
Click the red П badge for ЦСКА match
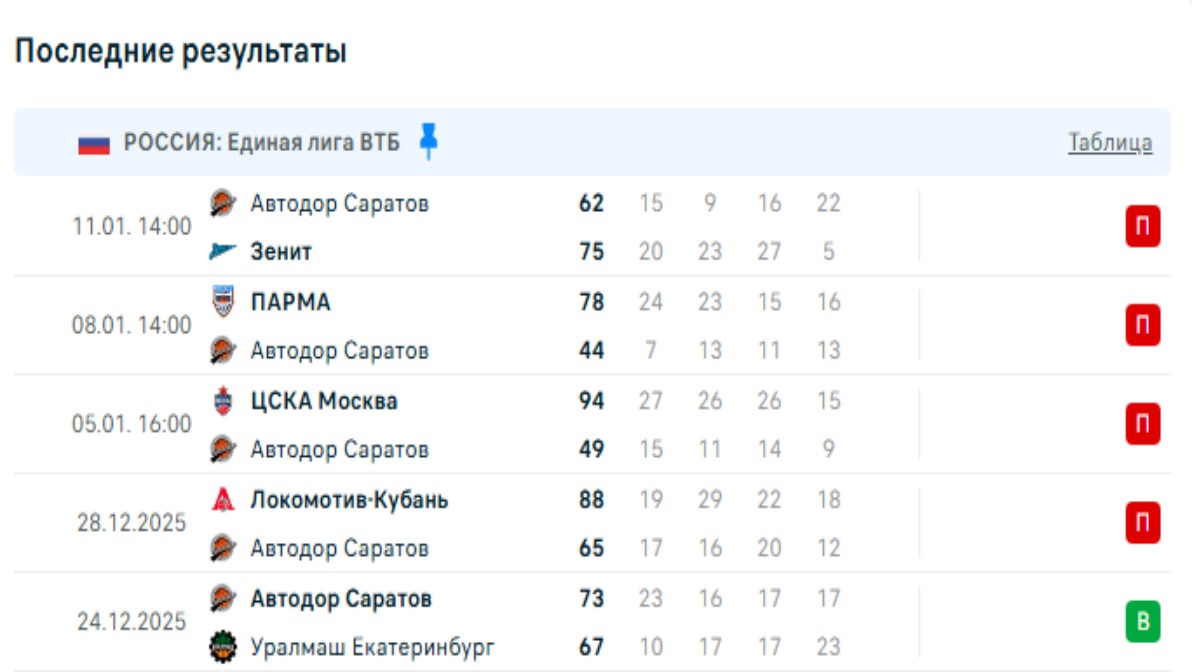point(1143,425)
